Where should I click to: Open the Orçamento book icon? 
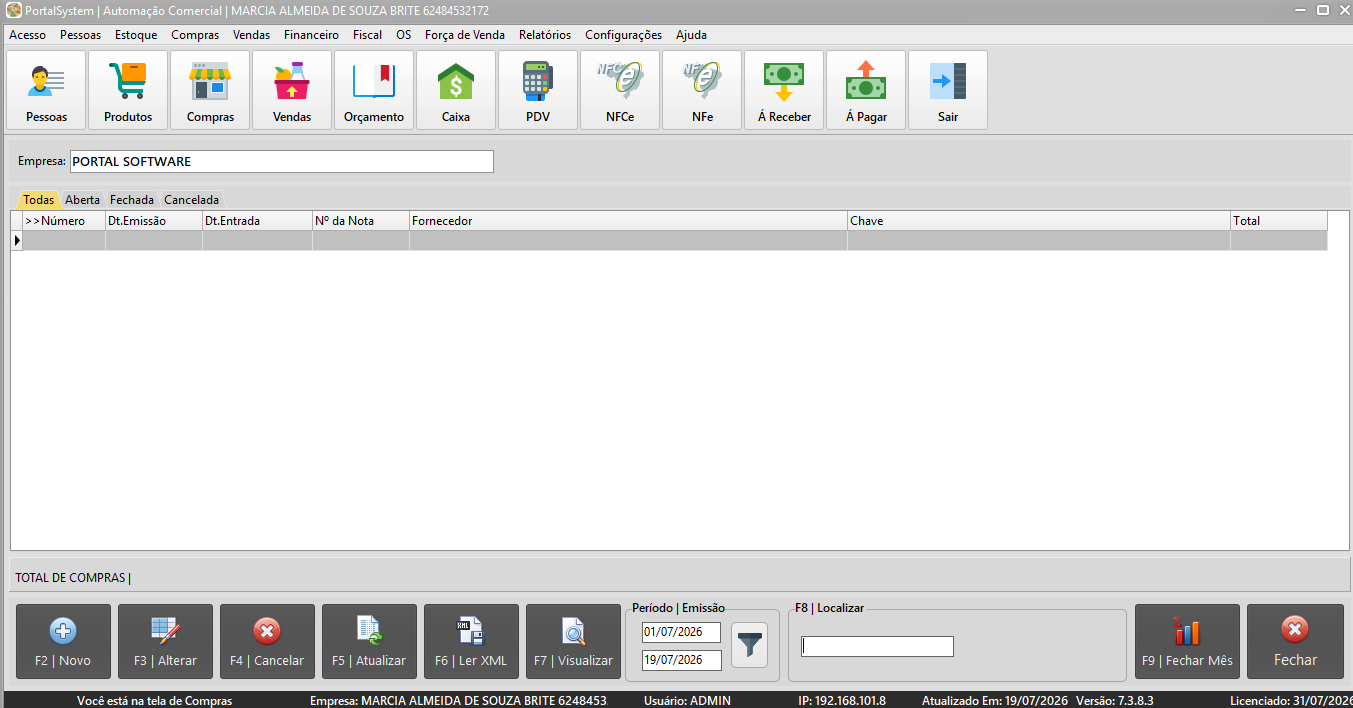(374, 90)
